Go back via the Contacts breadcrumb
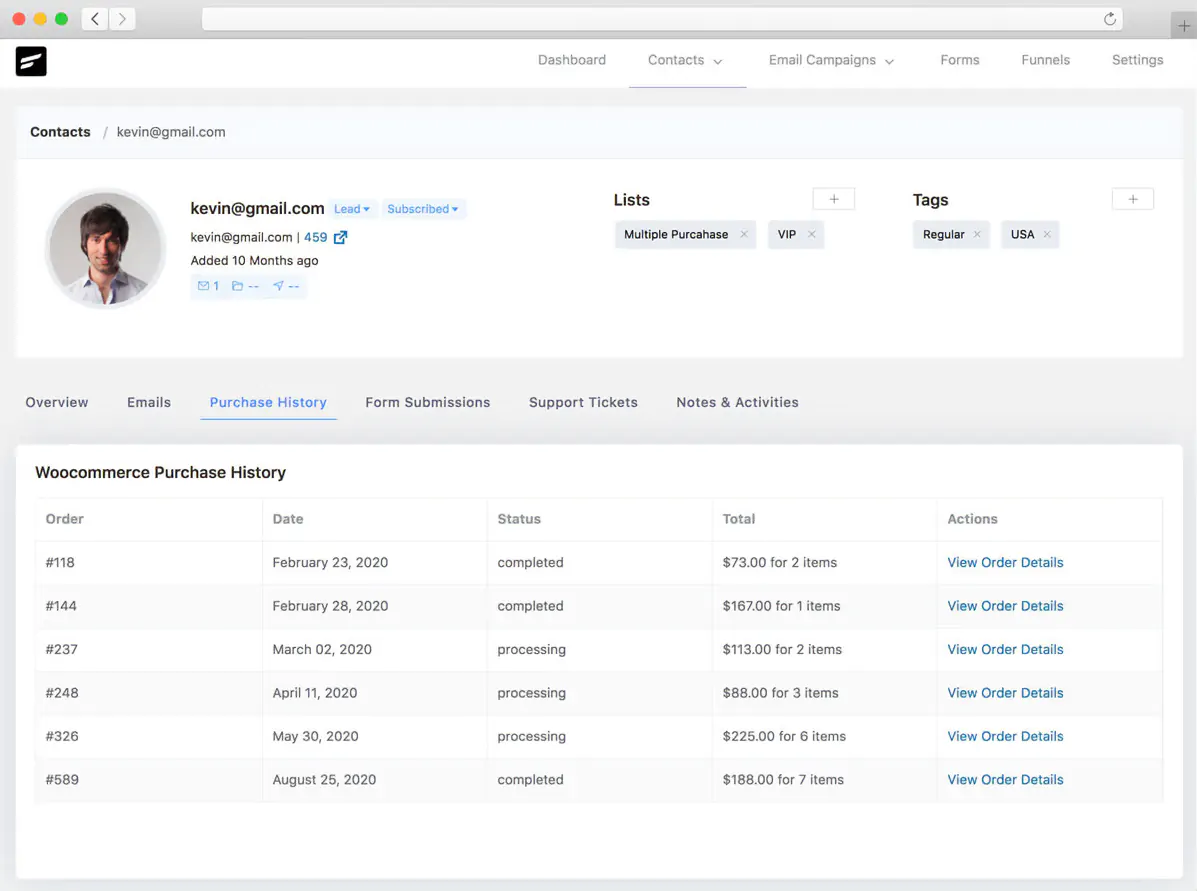This screenshot has width=1197, height=891. click(x=59, y=131)
